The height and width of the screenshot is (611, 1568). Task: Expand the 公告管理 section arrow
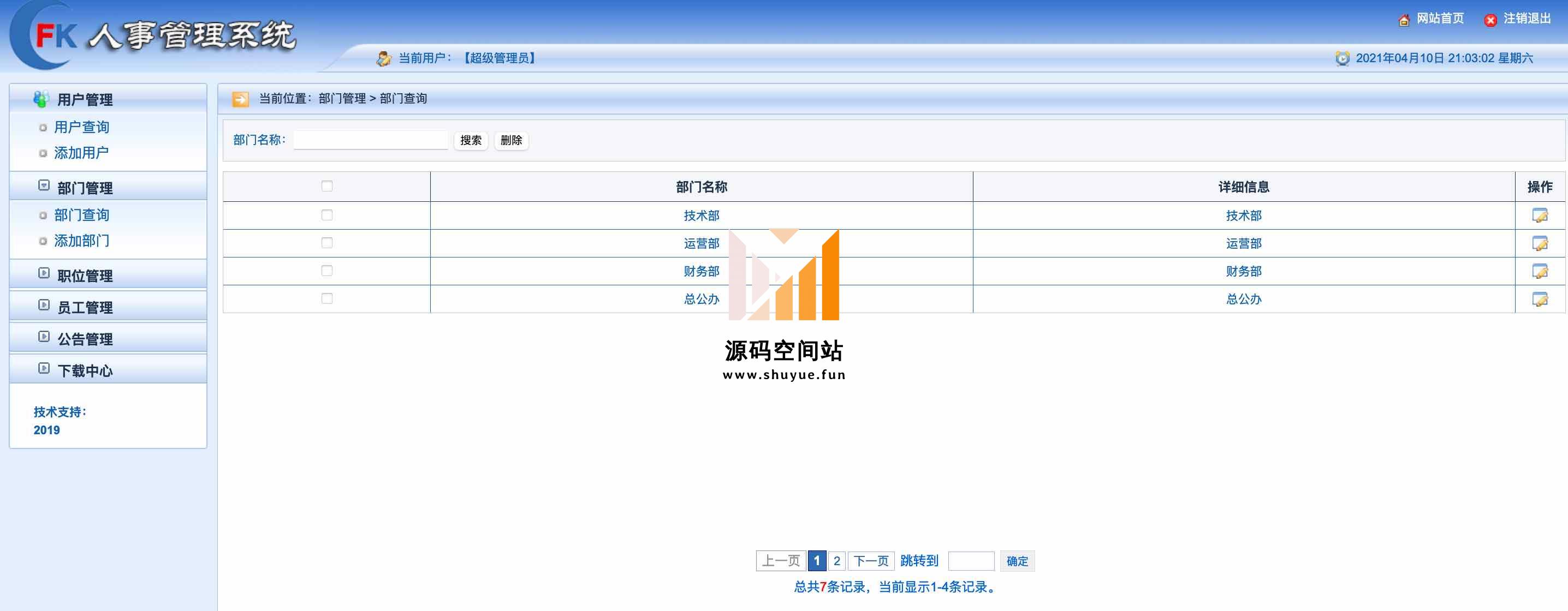pos(44,336)
